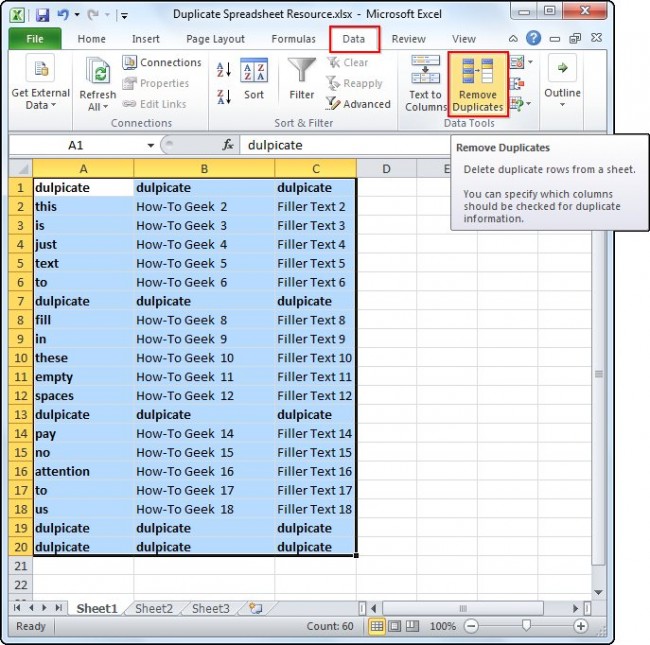Open the Excel application icon menu
Image resolution: width=650 pixels, height=645 pixels.
[x=17, y=15]
